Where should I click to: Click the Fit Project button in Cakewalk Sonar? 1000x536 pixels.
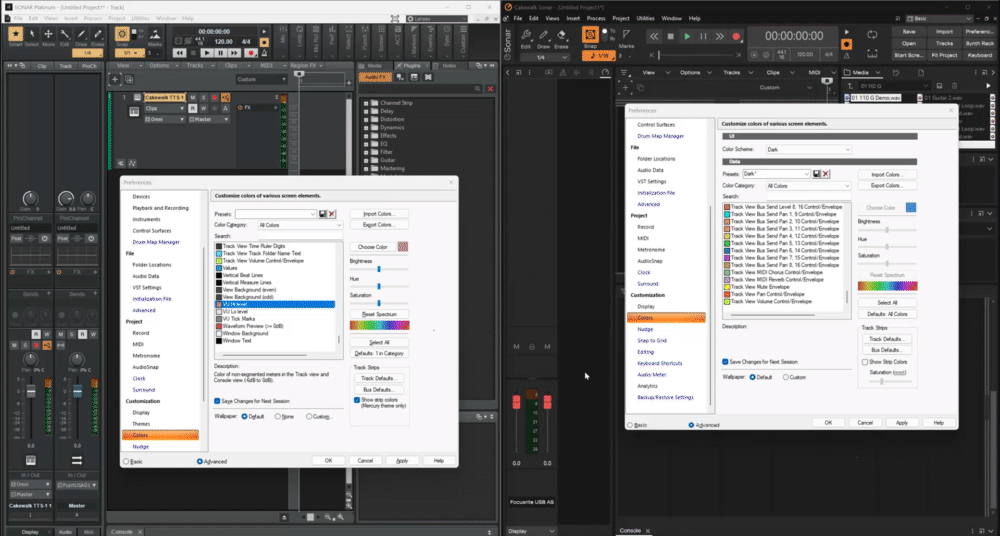[944, 55]
